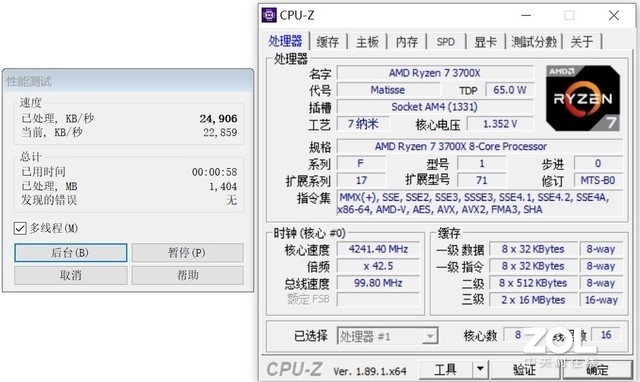Click the extended family value 17
The image size is (640, 382).
[x=361, y=180]
